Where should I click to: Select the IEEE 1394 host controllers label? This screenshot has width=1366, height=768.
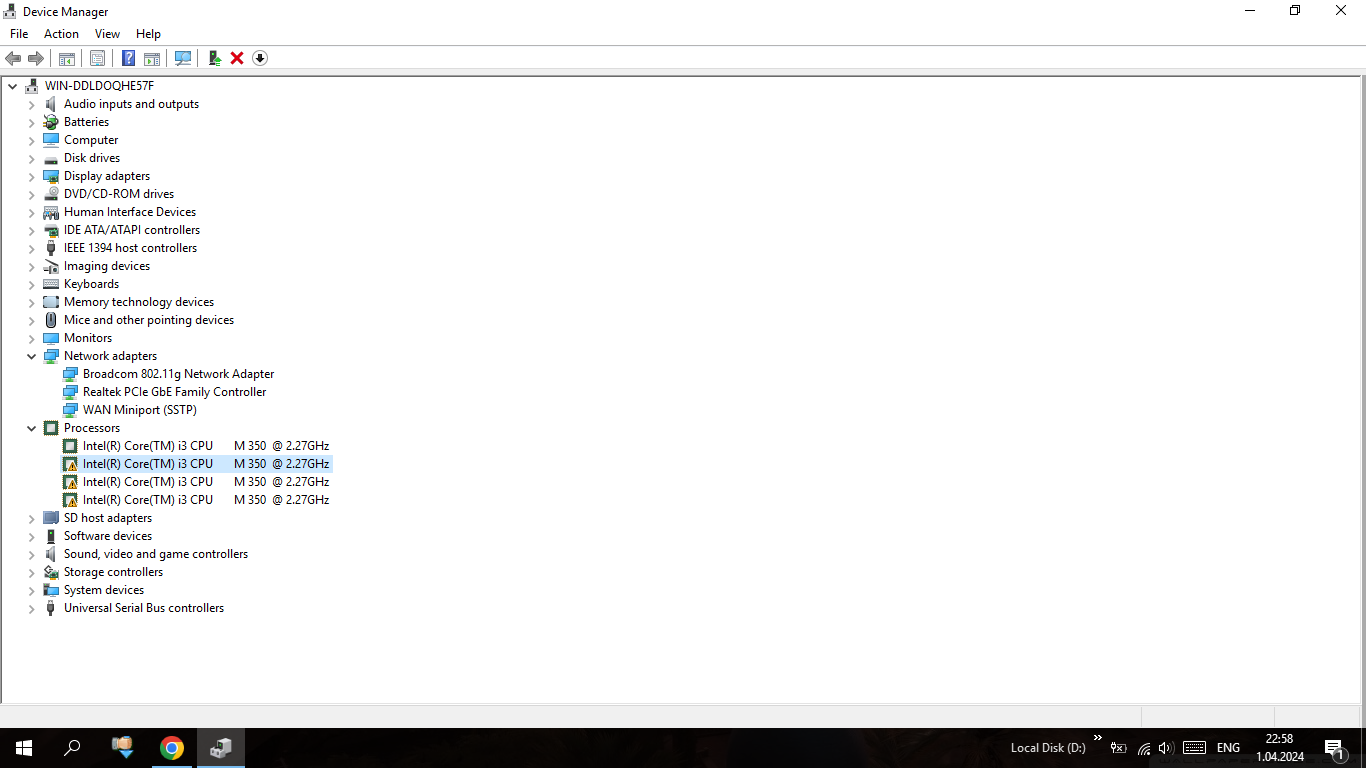pyautogui.click(x=130, y=248)
